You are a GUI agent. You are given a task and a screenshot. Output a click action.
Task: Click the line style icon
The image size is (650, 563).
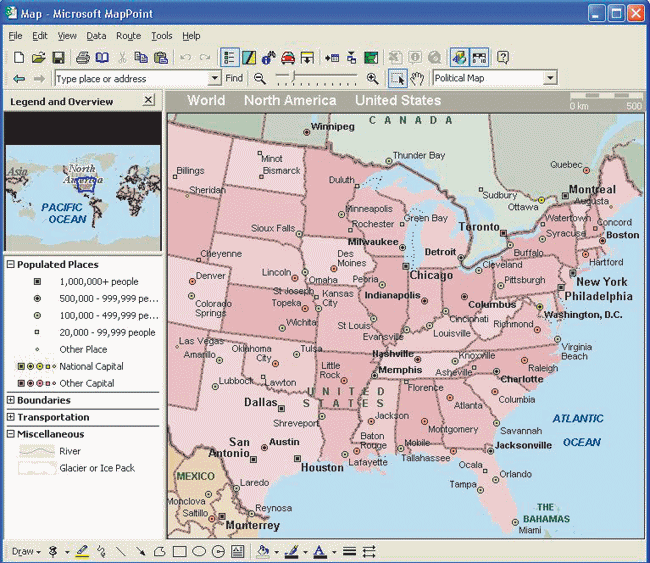[x=349, y=551]
